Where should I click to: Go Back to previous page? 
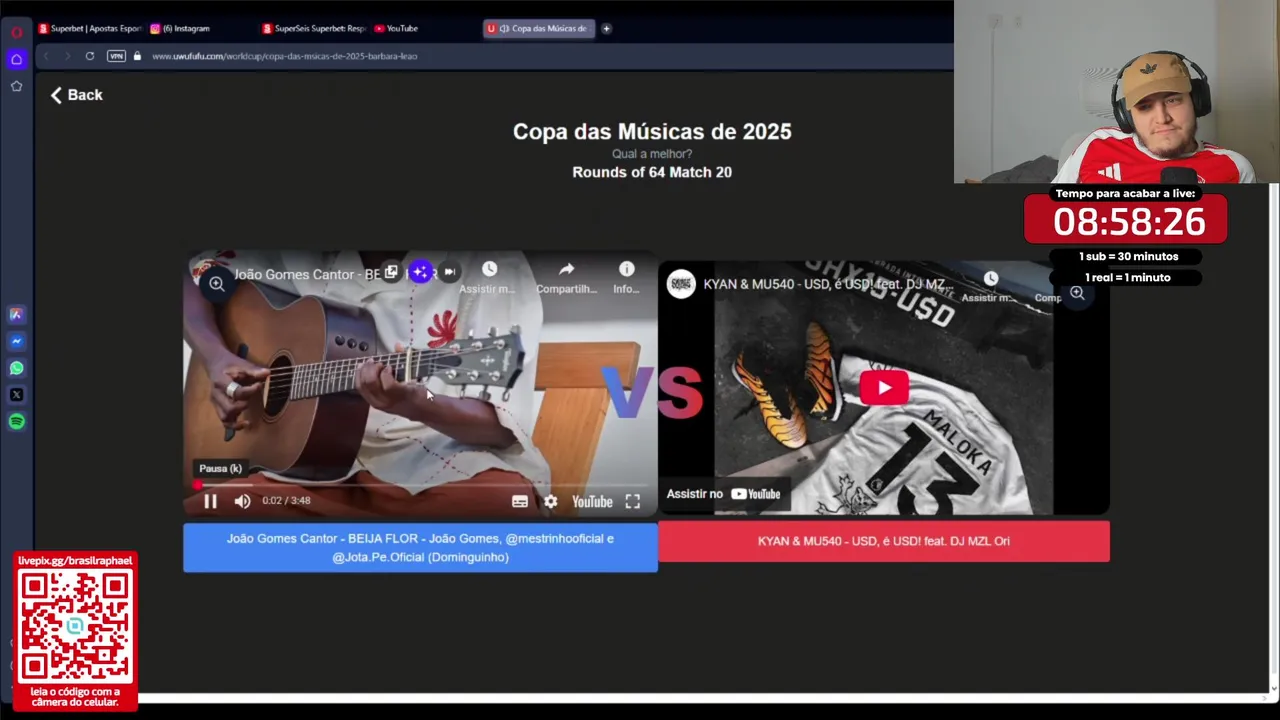tap(77, 95)
